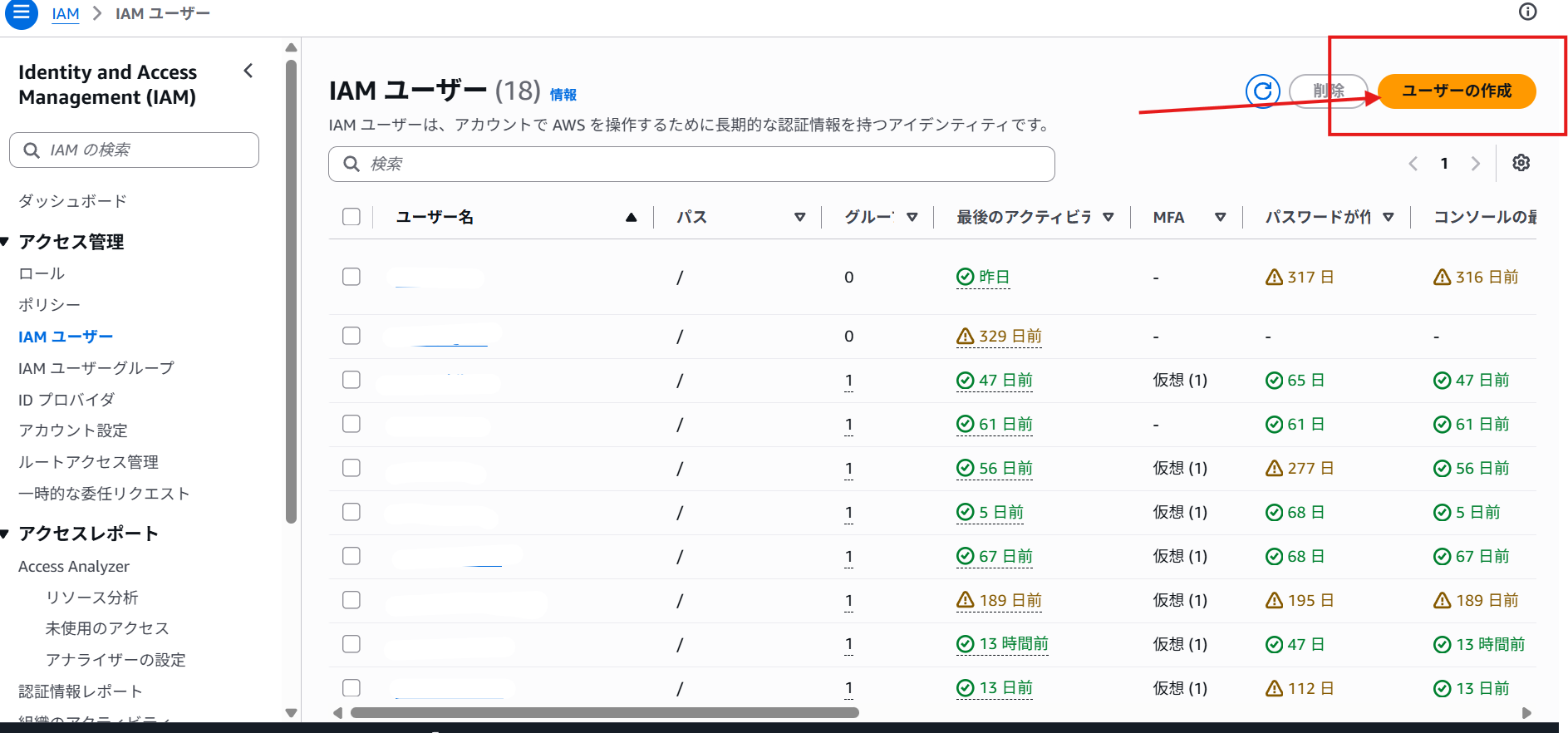1568x733 pixels.
Task: Focus the users 検索 filter field
Action: 691,164
